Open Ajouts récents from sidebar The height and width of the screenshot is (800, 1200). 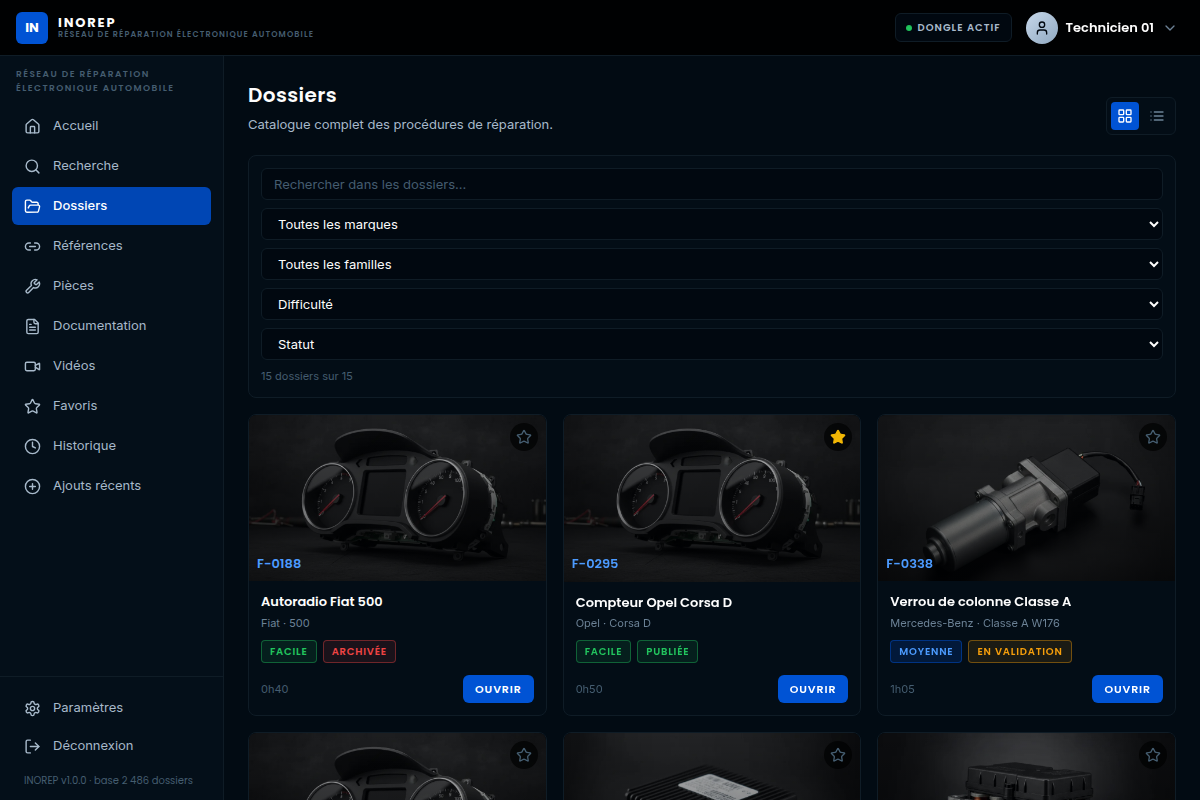click(111, 486)
